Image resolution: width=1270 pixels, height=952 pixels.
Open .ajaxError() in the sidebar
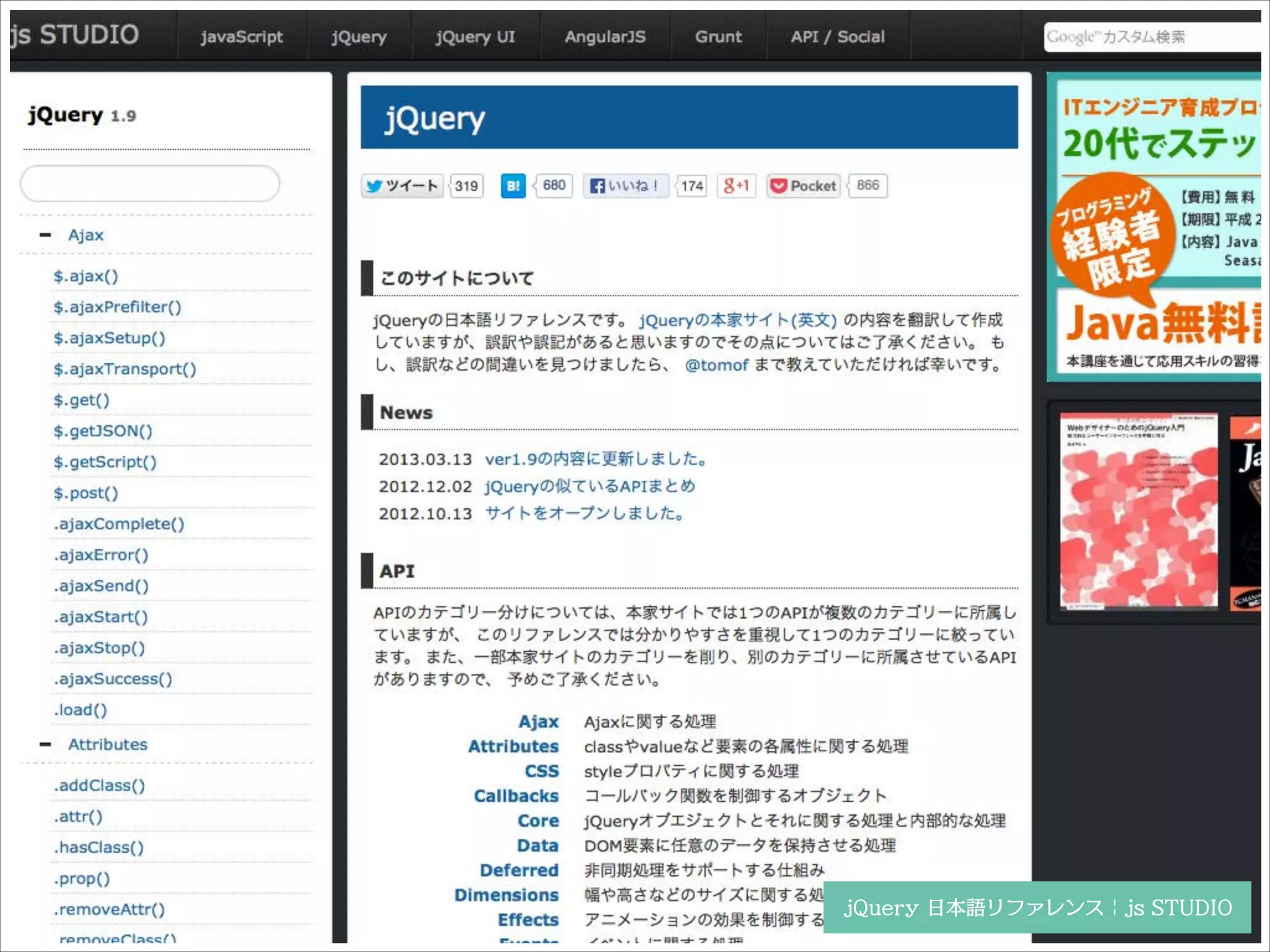101,555
